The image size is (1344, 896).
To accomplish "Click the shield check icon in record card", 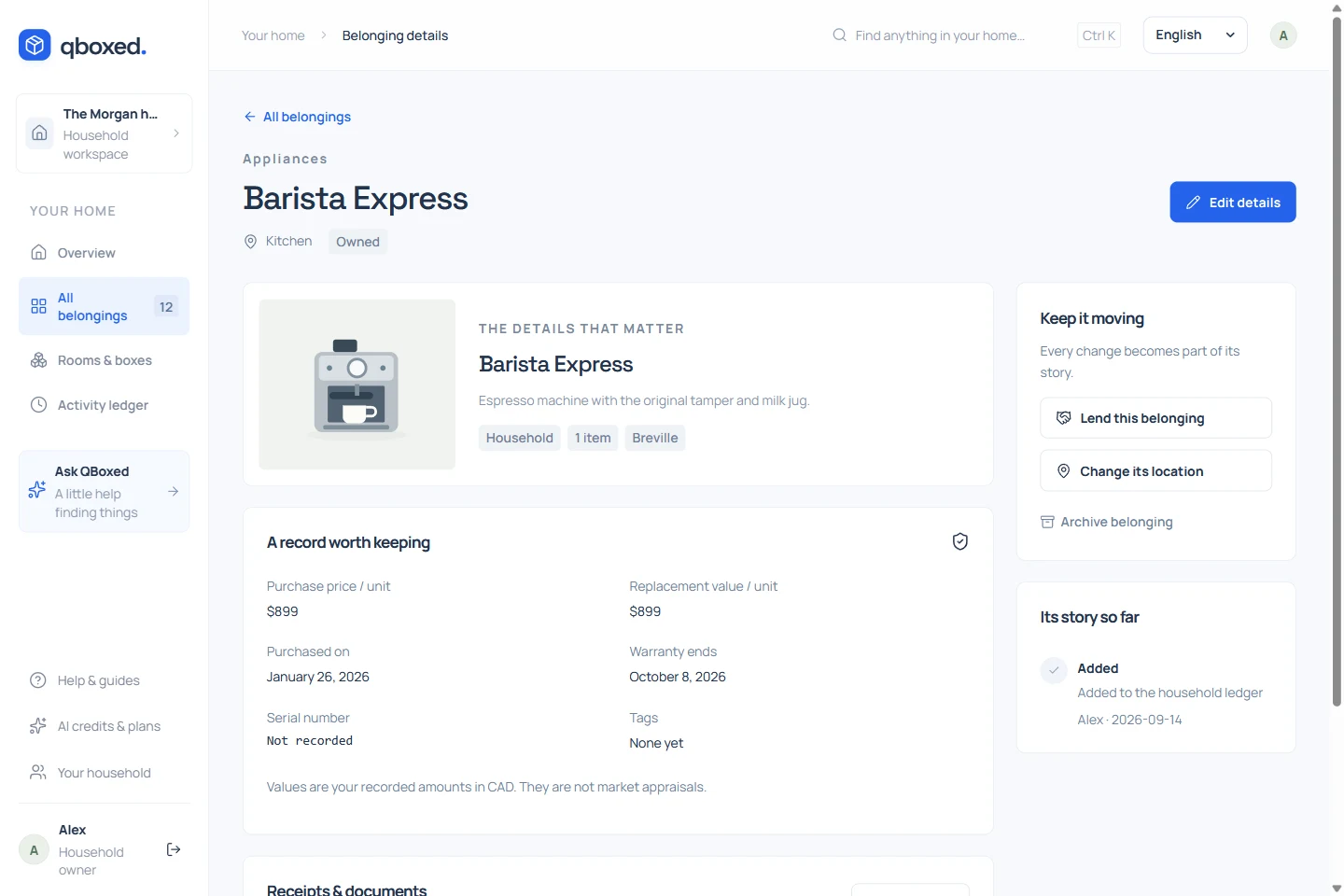I will (959, 541).
